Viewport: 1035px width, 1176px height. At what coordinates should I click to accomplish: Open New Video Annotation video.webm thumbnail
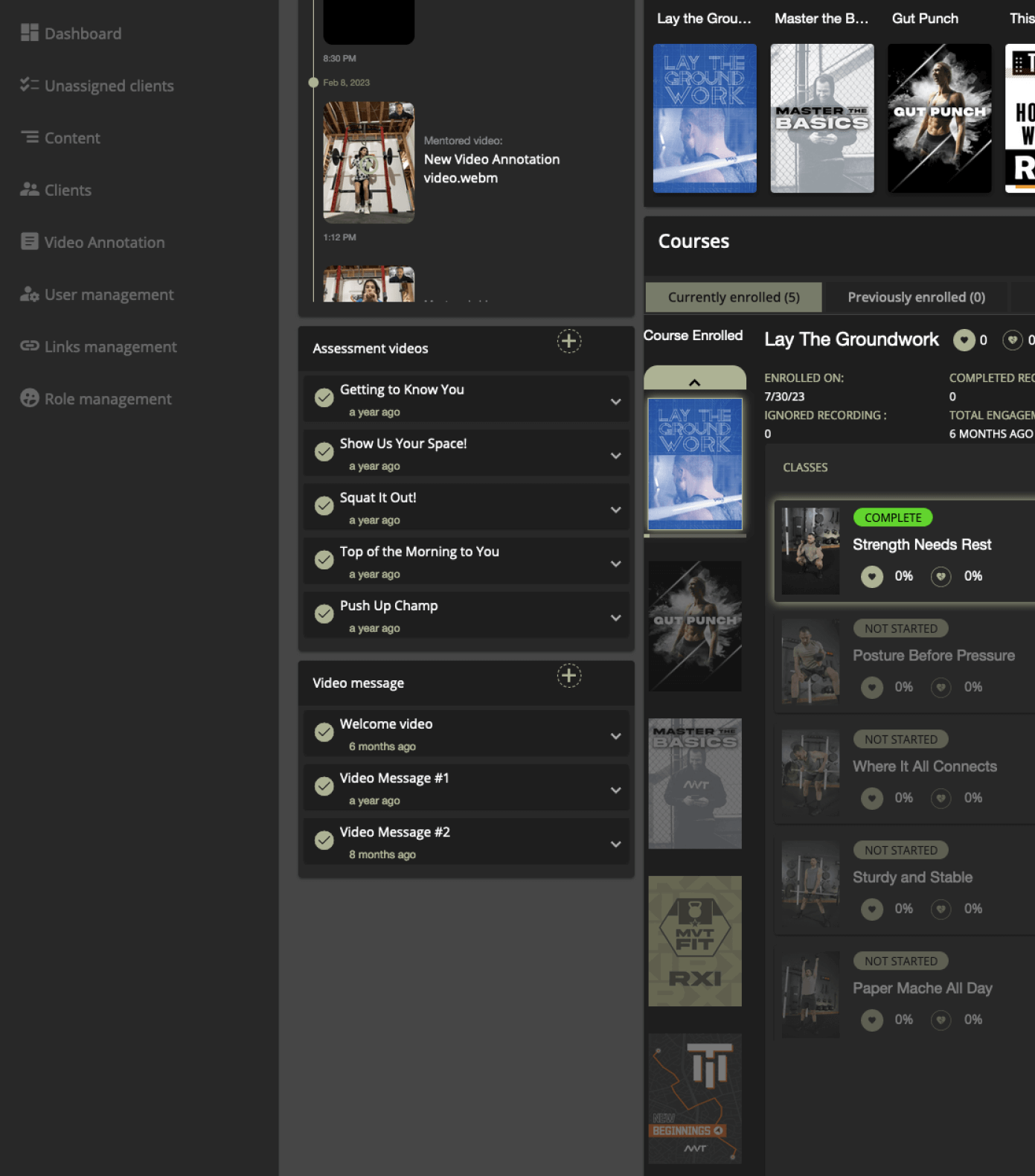click(x=368, y=162)
